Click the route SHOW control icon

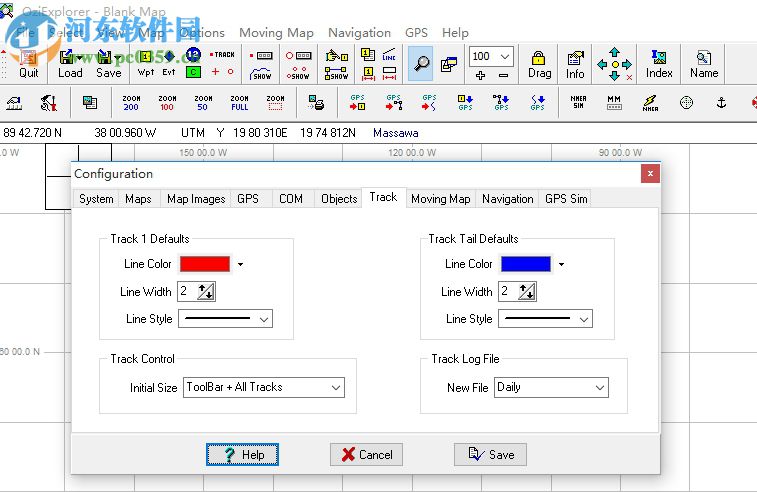click(x=336, y=73)
